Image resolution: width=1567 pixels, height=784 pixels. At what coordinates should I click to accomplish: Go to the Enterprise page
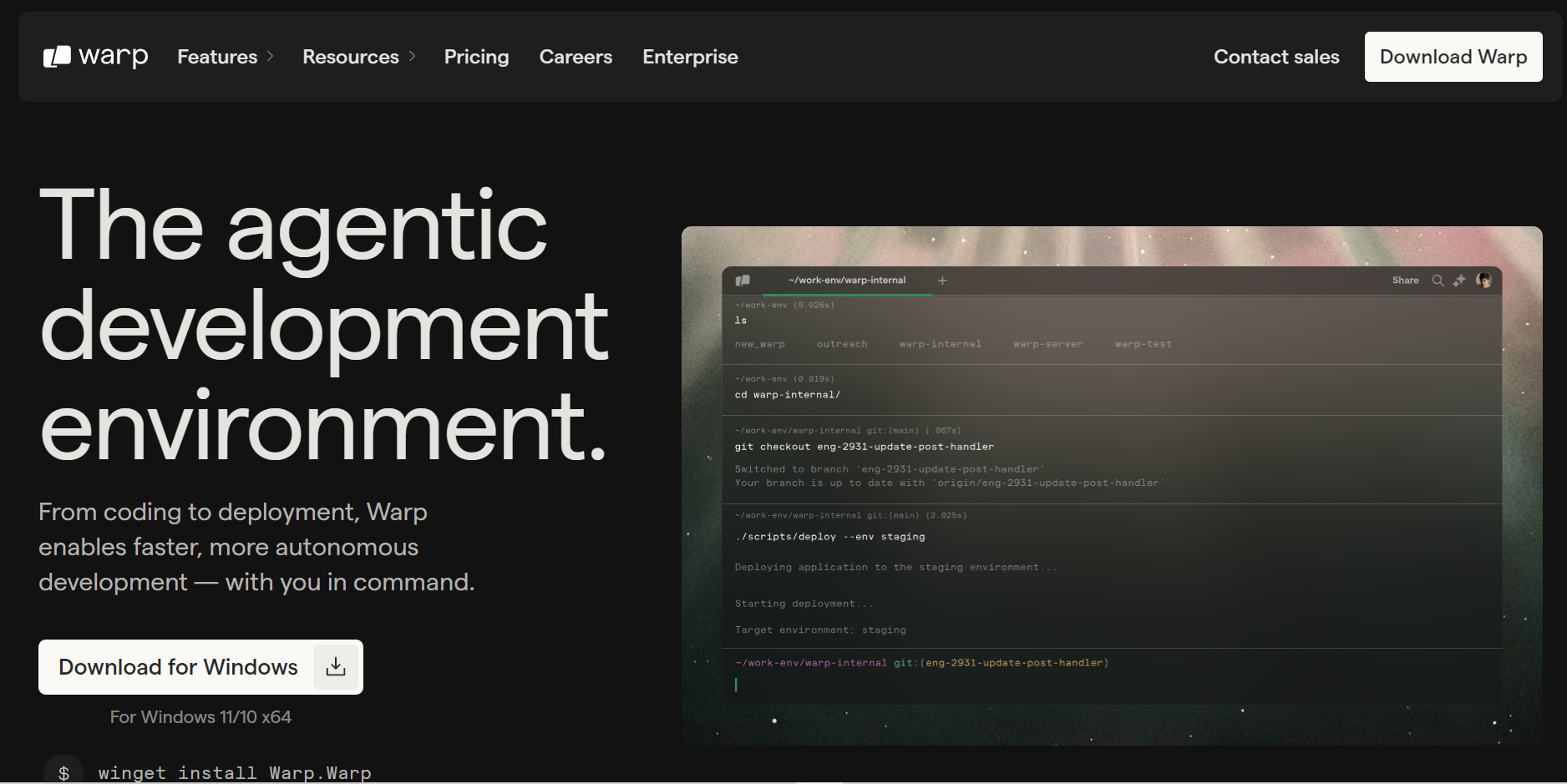(690, 57)
